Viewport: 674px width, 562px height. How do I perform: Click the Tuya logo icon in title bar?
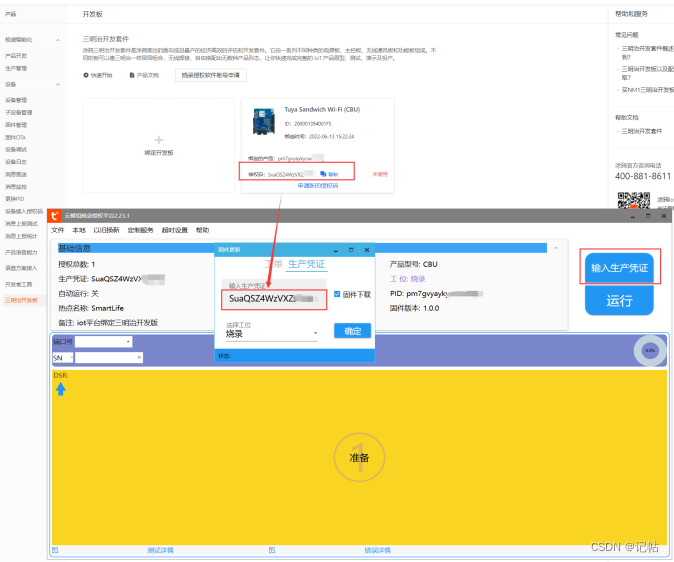54,215
